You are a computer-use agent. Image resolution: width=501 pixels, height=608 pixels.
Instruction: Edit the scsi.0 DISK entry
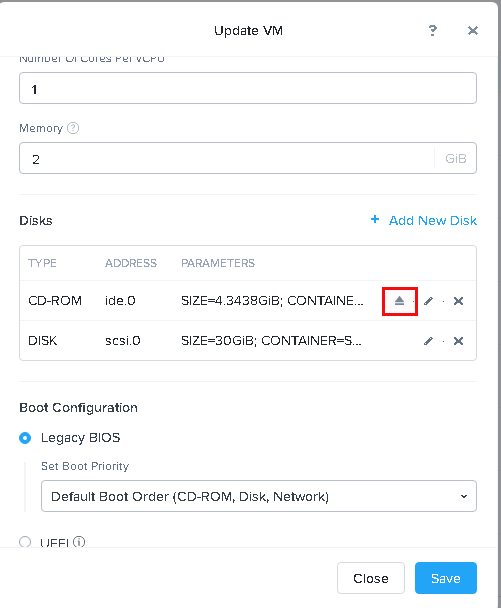(428, 341)
